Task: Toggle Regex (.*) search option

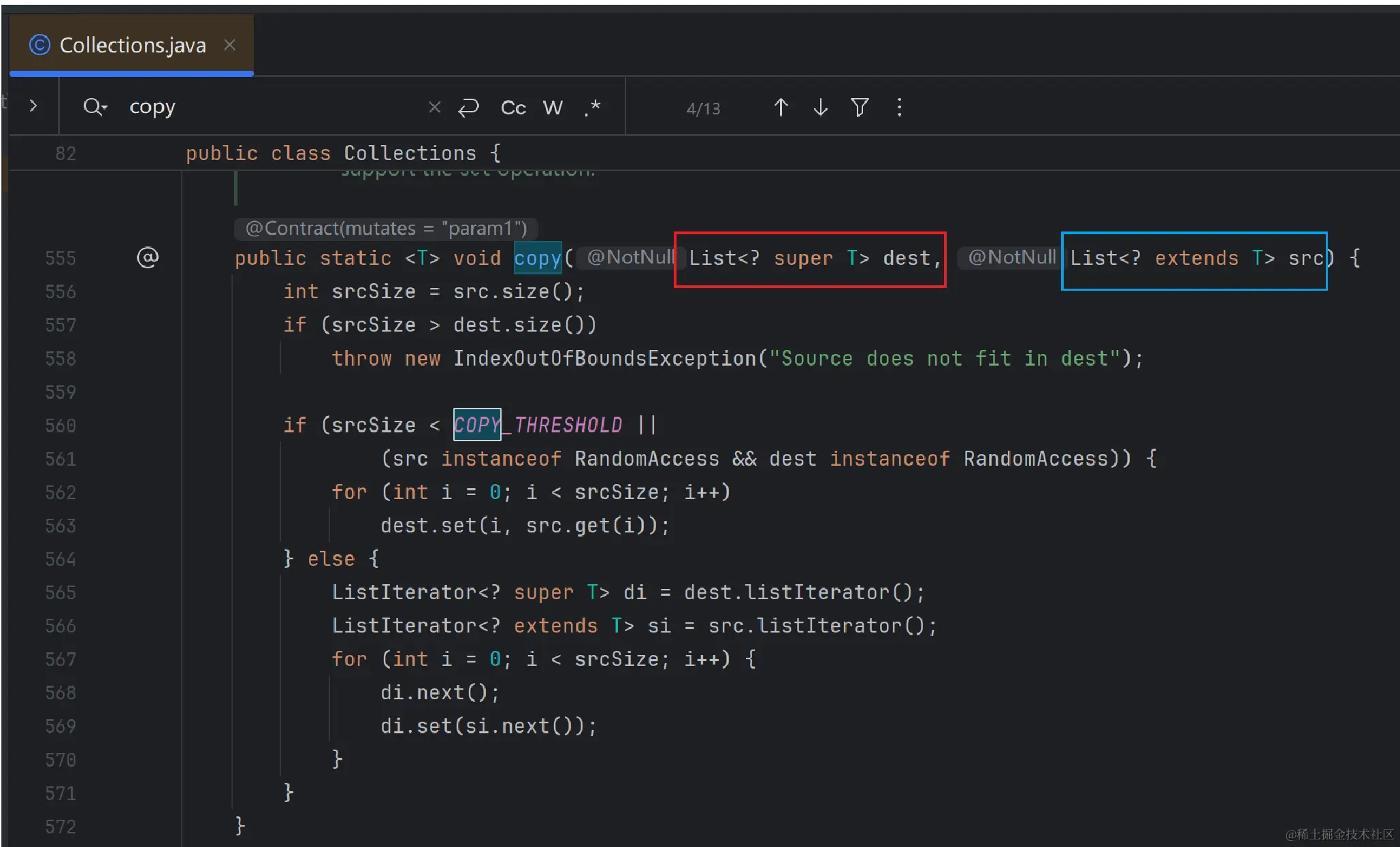Action: (592, 108)
